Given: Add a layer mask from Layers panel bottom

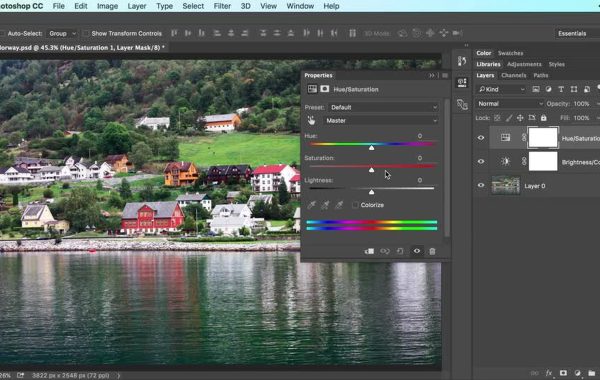Looking at the screenshot, I should coord(563,373).
